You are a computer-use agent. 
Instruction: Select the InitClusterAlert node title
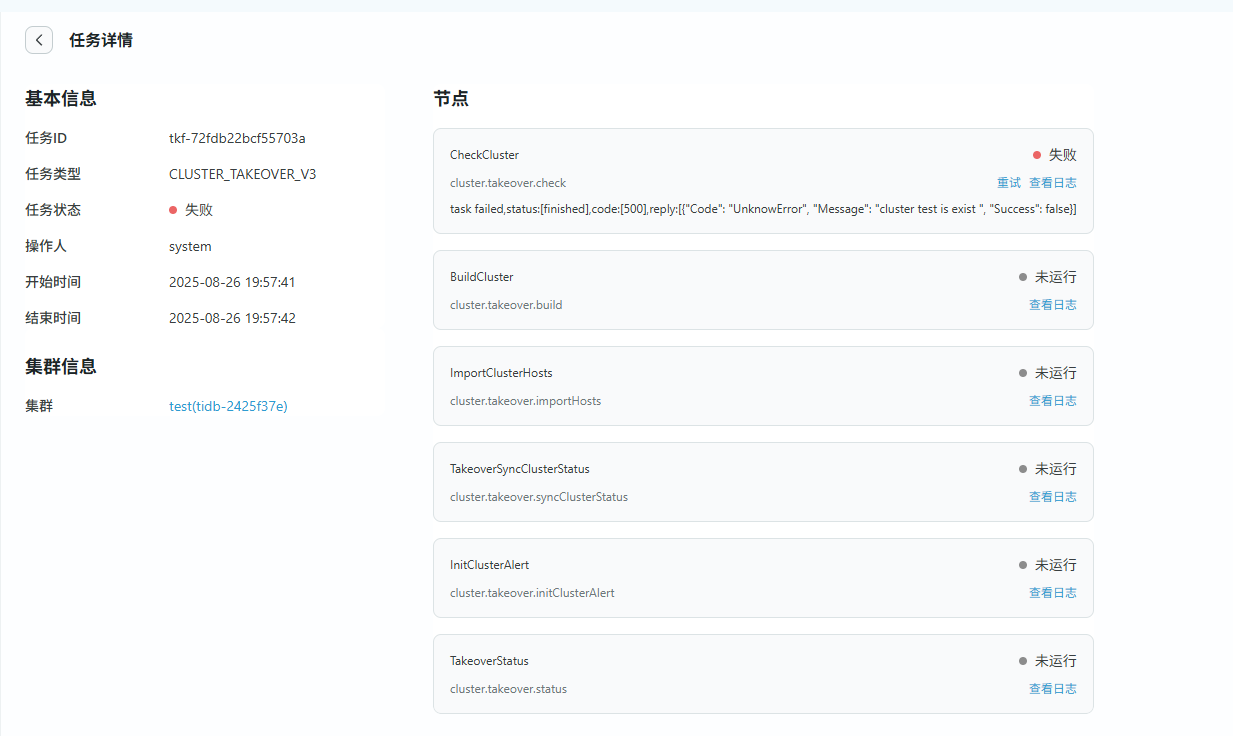point(489,565)
